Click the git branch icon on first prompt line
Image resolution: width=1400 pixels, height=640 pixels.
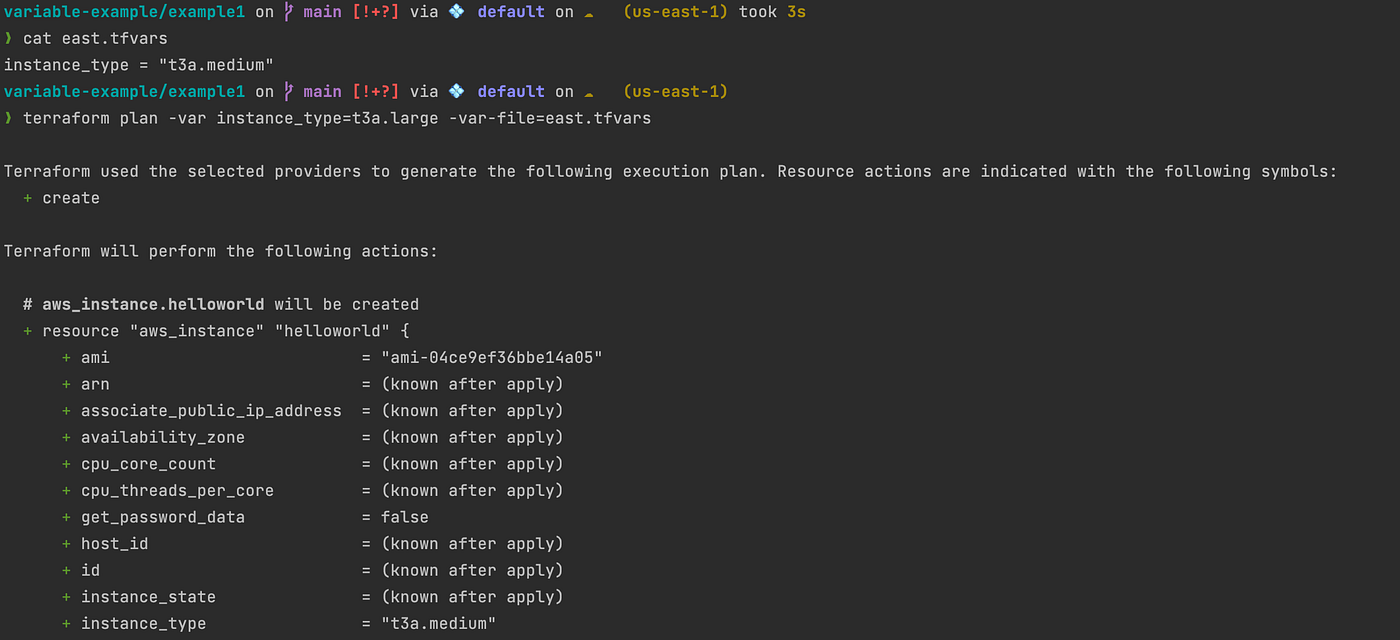click(289, 12)
